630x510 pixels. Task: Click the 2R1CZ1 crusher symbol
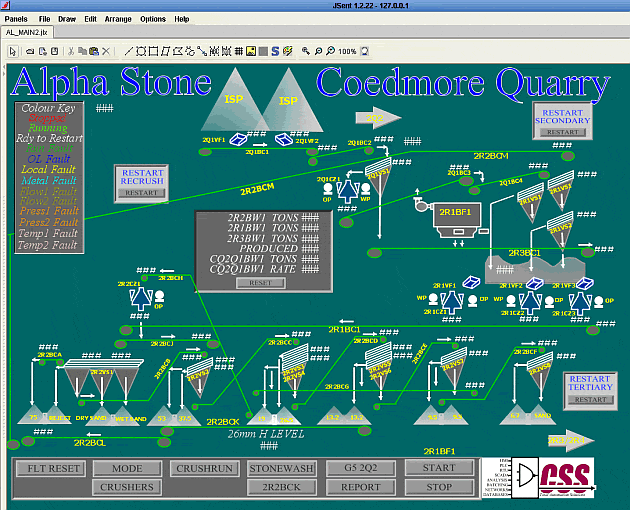pos(452,302)
